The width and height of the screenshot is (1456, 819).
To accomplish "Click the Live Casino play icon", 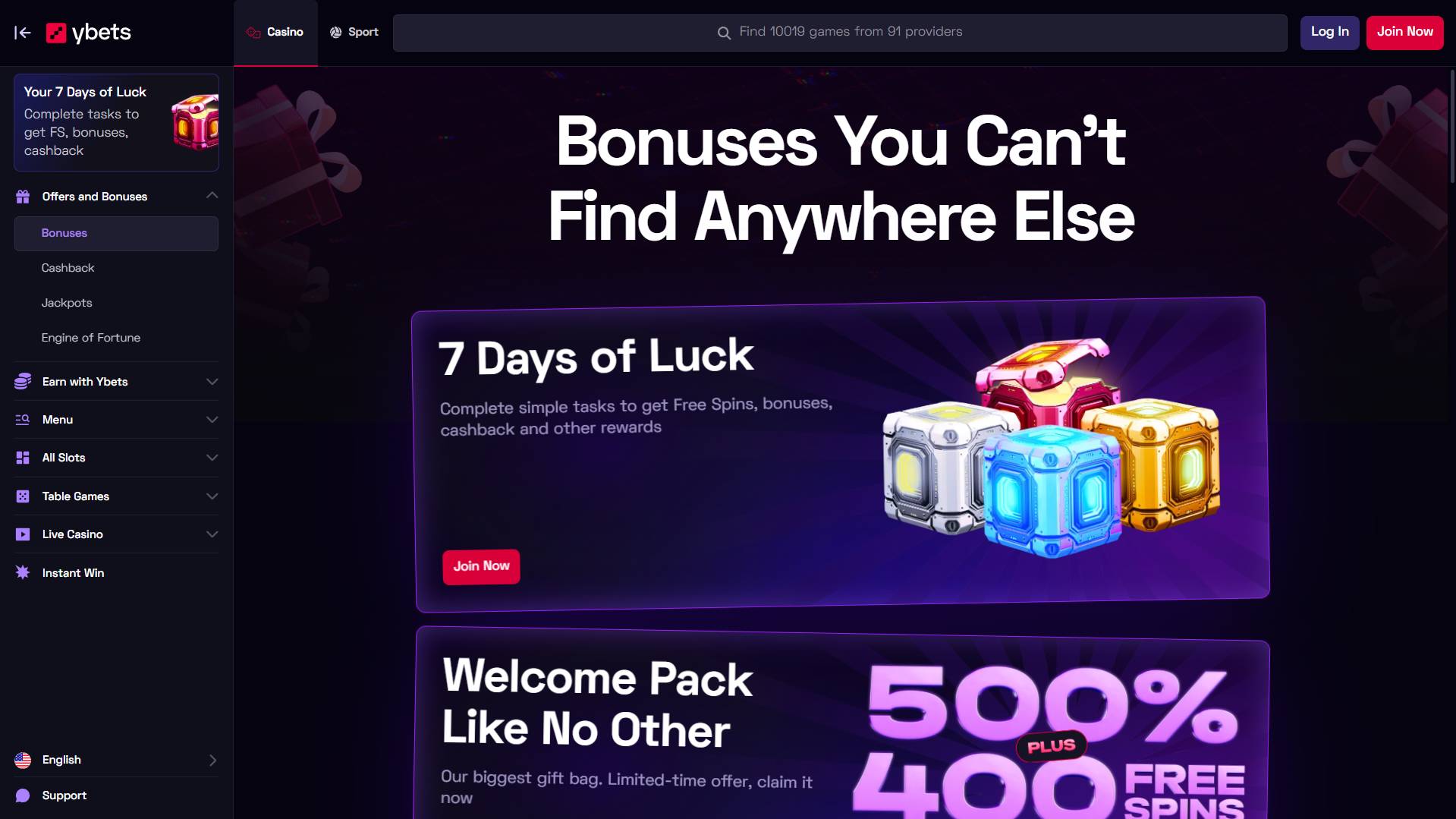I will click(x=23, y=534).
